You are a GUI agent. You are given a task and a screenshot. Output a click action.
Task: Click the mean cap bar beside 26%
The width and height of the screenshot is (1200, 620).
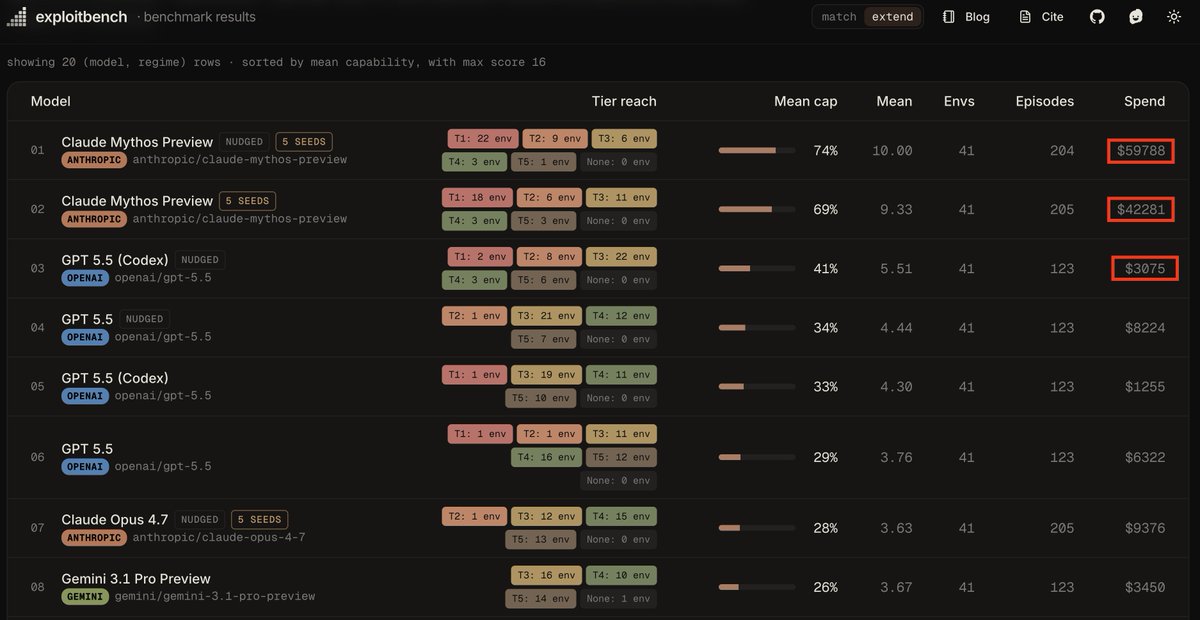coord(757,588)
